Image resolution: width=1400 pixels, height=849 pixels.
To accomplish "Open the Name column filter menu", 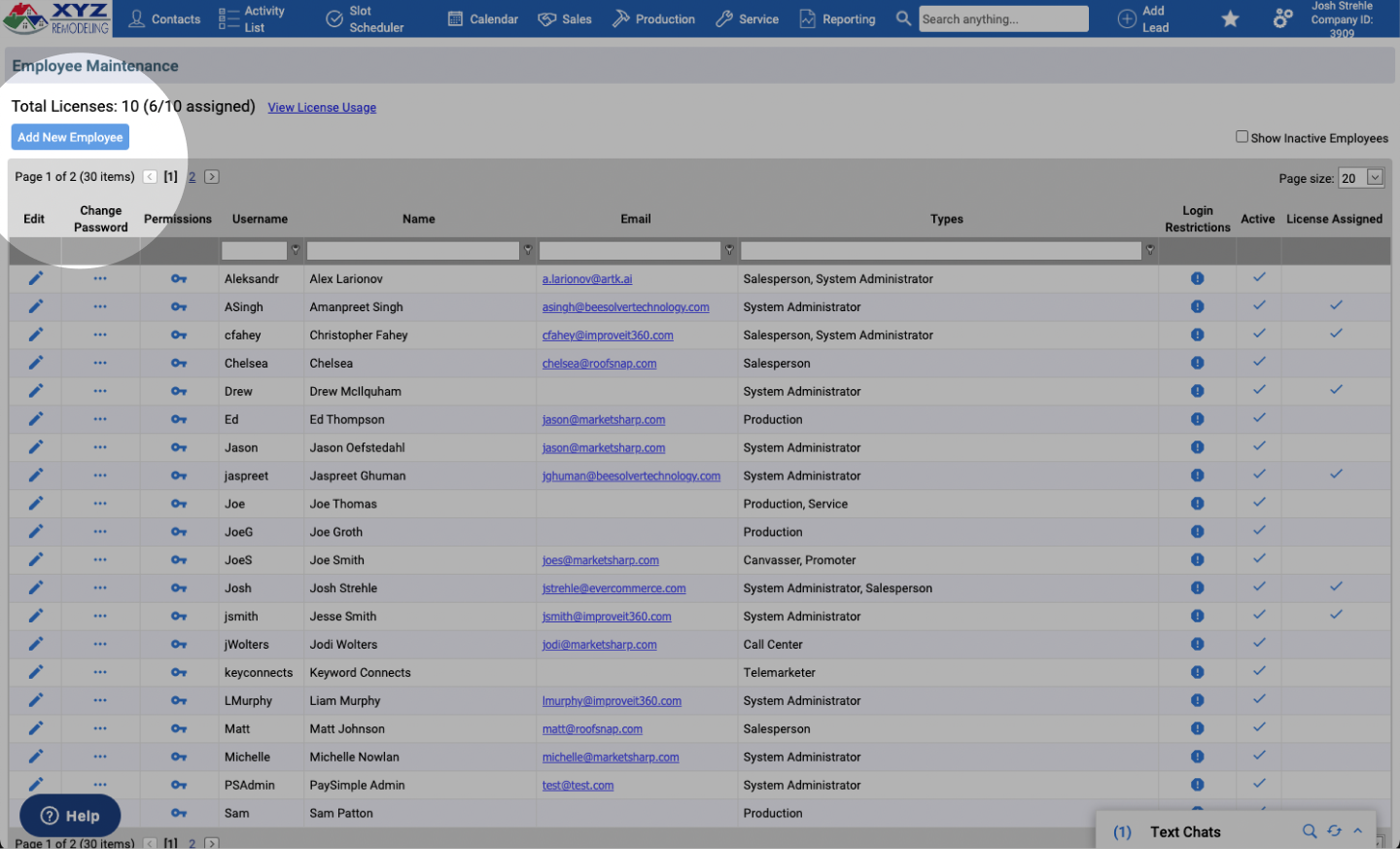I will [528, 250].
